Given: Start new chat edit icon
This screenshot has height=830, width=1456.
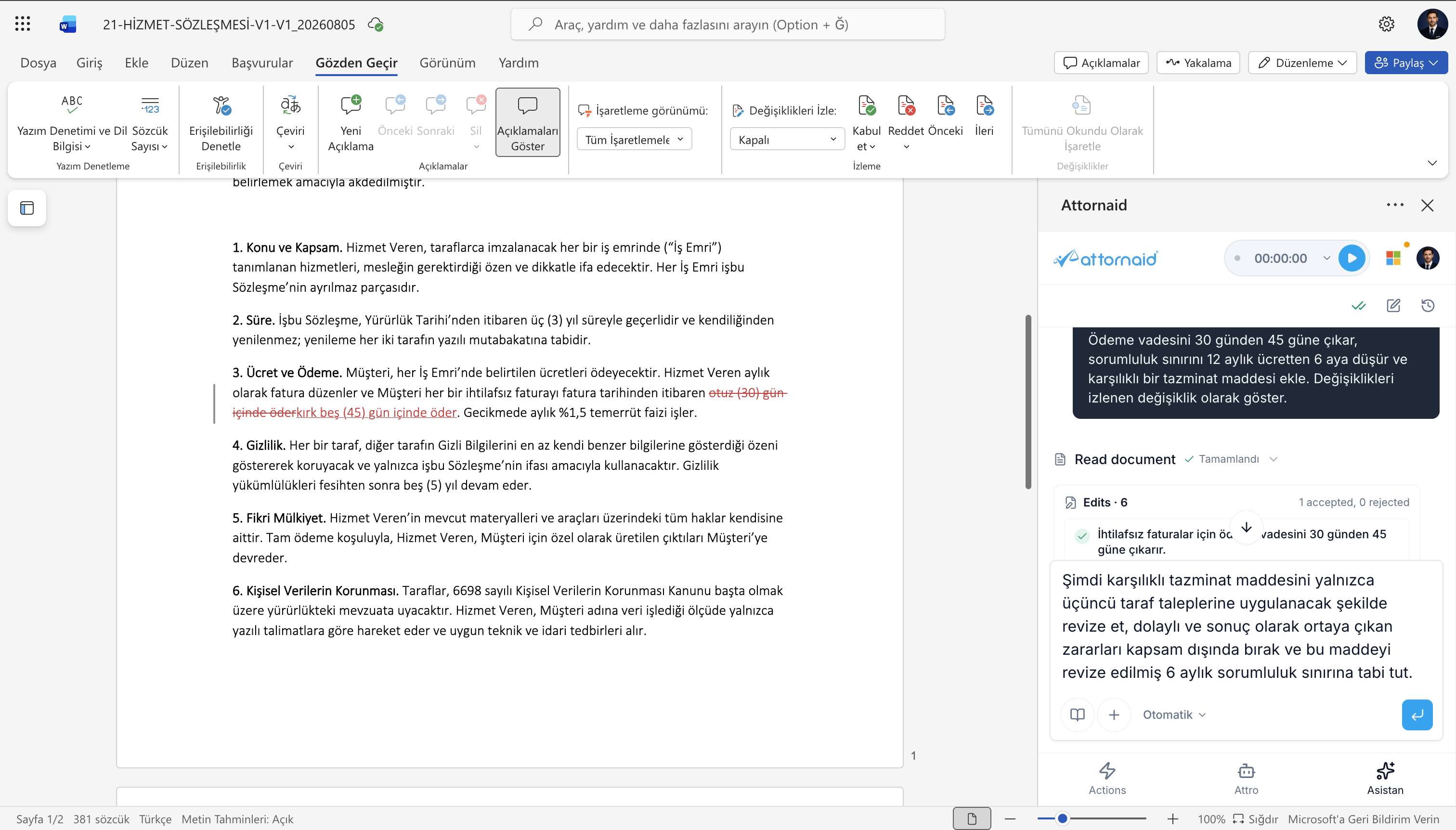Looking at the screenshot, I should (1393, 306).
